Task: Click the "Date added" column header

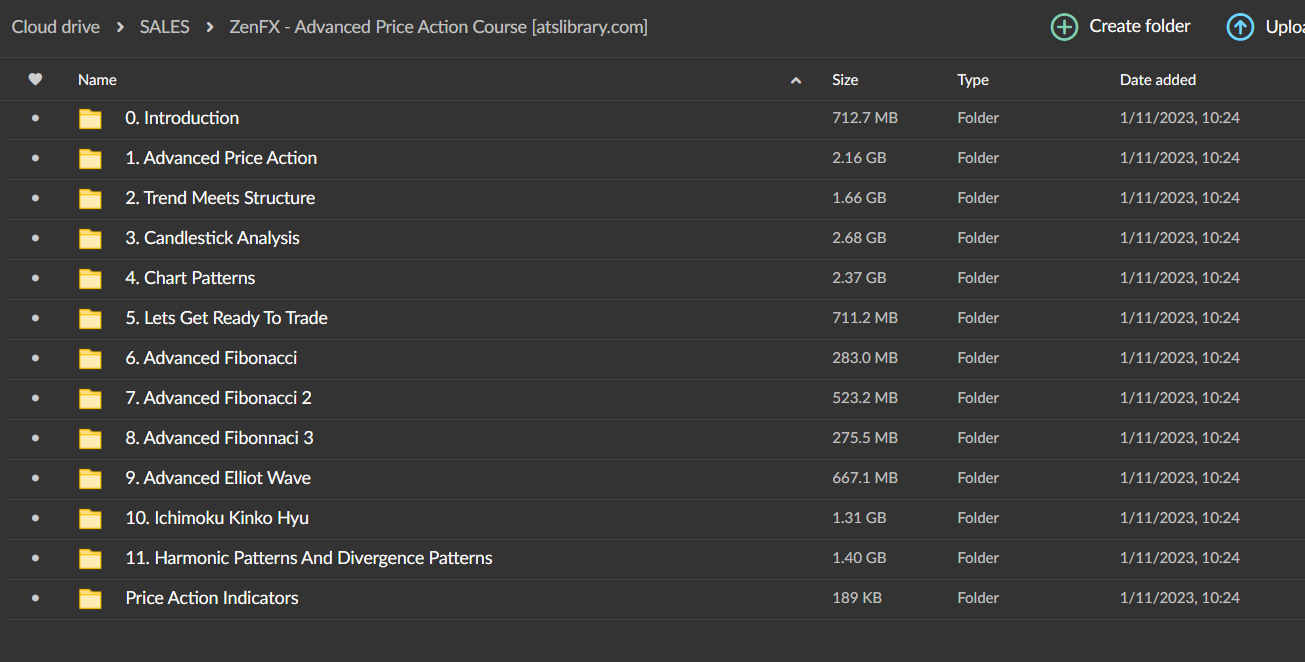Action: 1157,79
